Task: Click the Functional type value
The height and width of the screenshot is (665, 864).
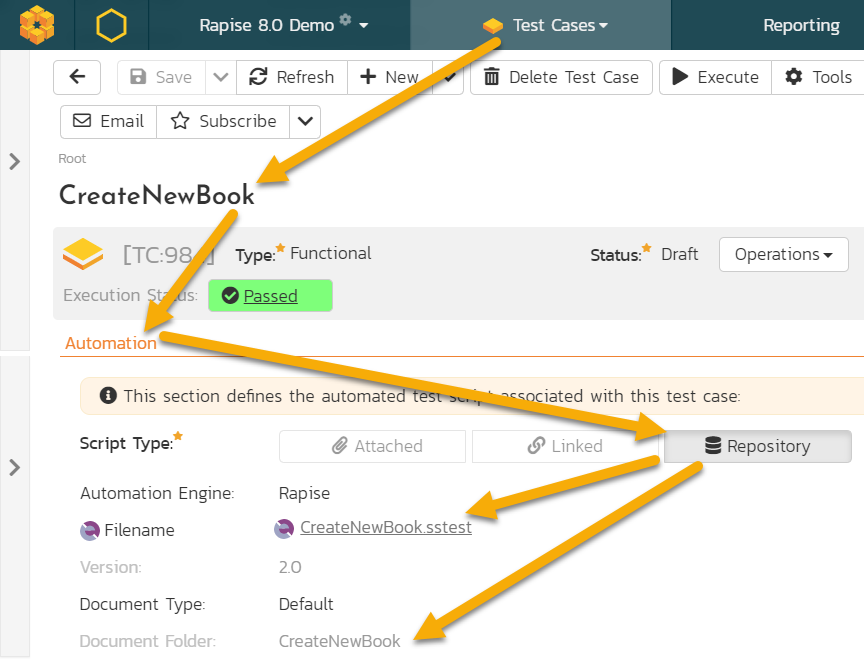Action: 331,253
